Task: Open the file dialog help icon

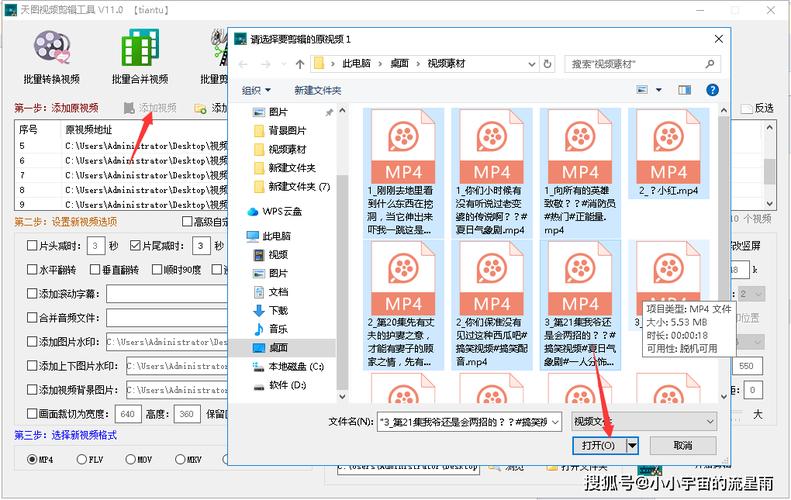Action: 712,90
